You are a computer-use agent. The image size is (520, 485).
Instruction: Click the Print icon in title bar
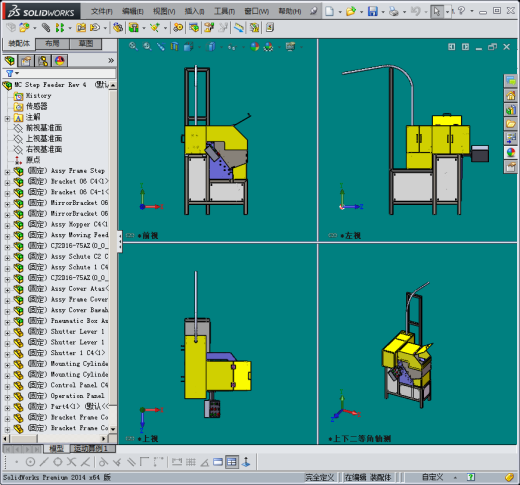coord(394,11)
